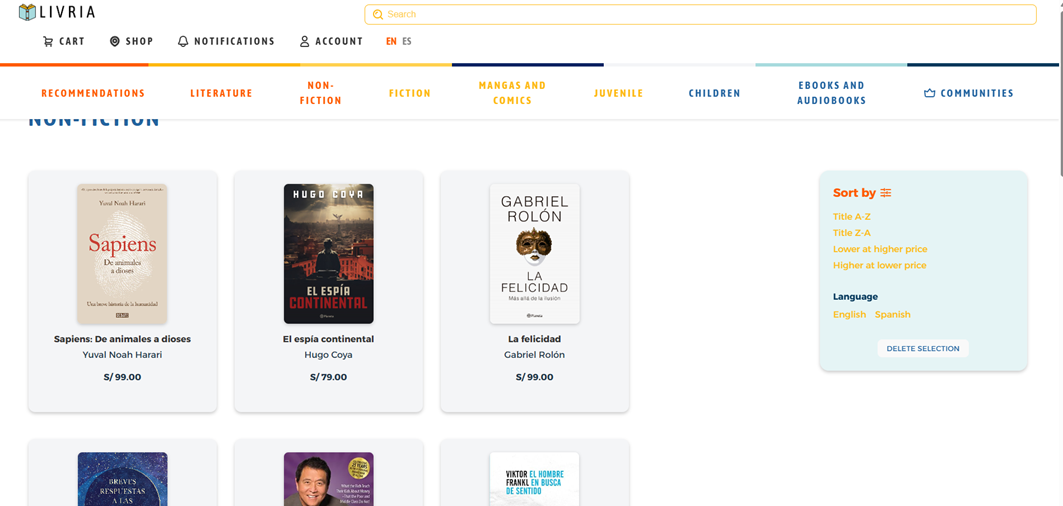Click the search magnifier icon
Viewport: 1063px width, 506px height.
click(x=378, y=14)
